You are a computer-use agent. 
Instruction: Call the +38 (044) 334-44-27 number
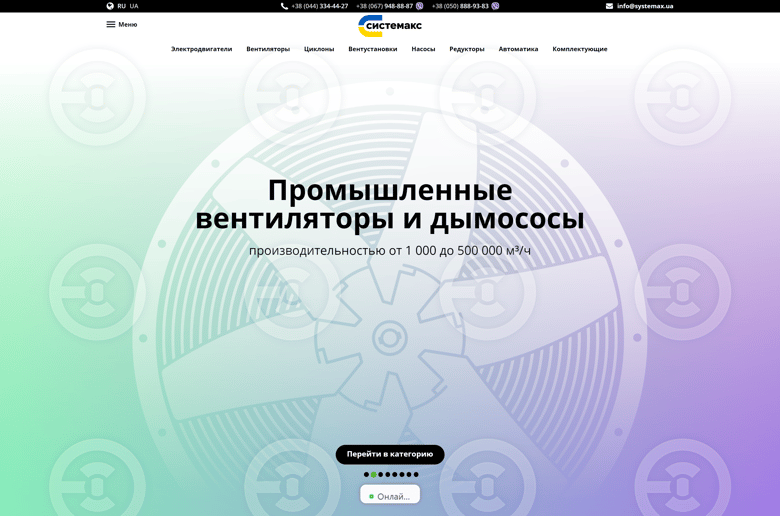(320, 6)
